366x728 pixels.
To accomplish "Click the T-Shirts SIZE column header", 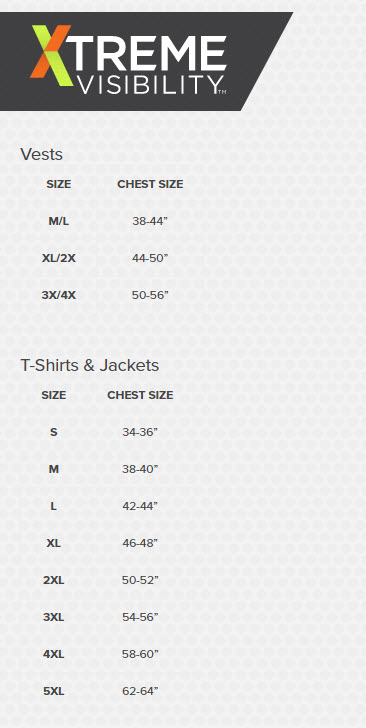I will [54, 395].
